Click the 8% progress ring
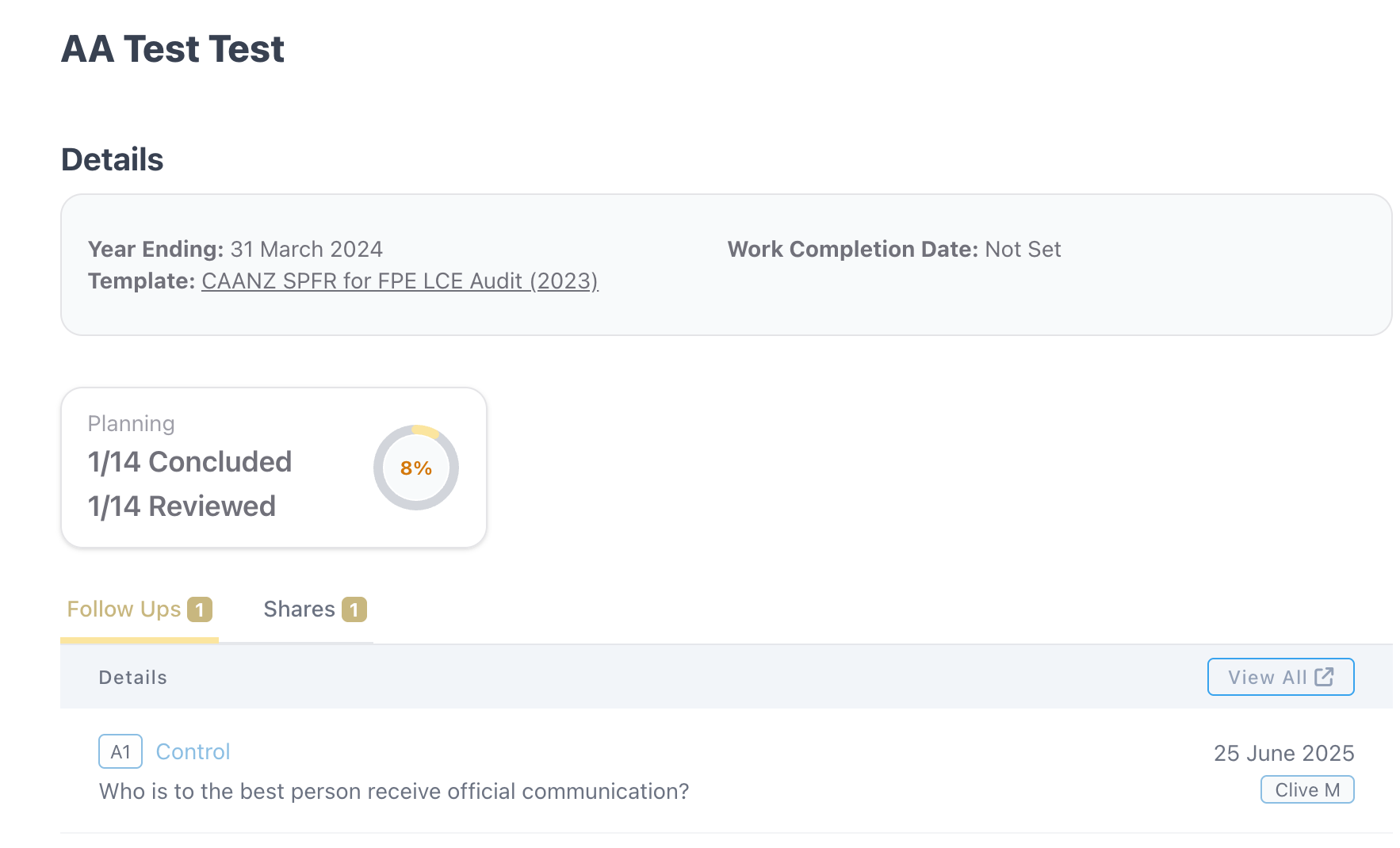The width and height of the screenshot is (1400, 848). [x=416, y=468]
